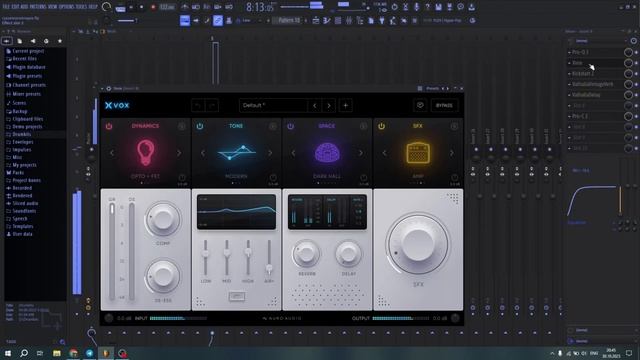Open the Pattern 10 selector
Image resolution: width=640 pixels, height=360 pixels.
(x=289, y=20)
